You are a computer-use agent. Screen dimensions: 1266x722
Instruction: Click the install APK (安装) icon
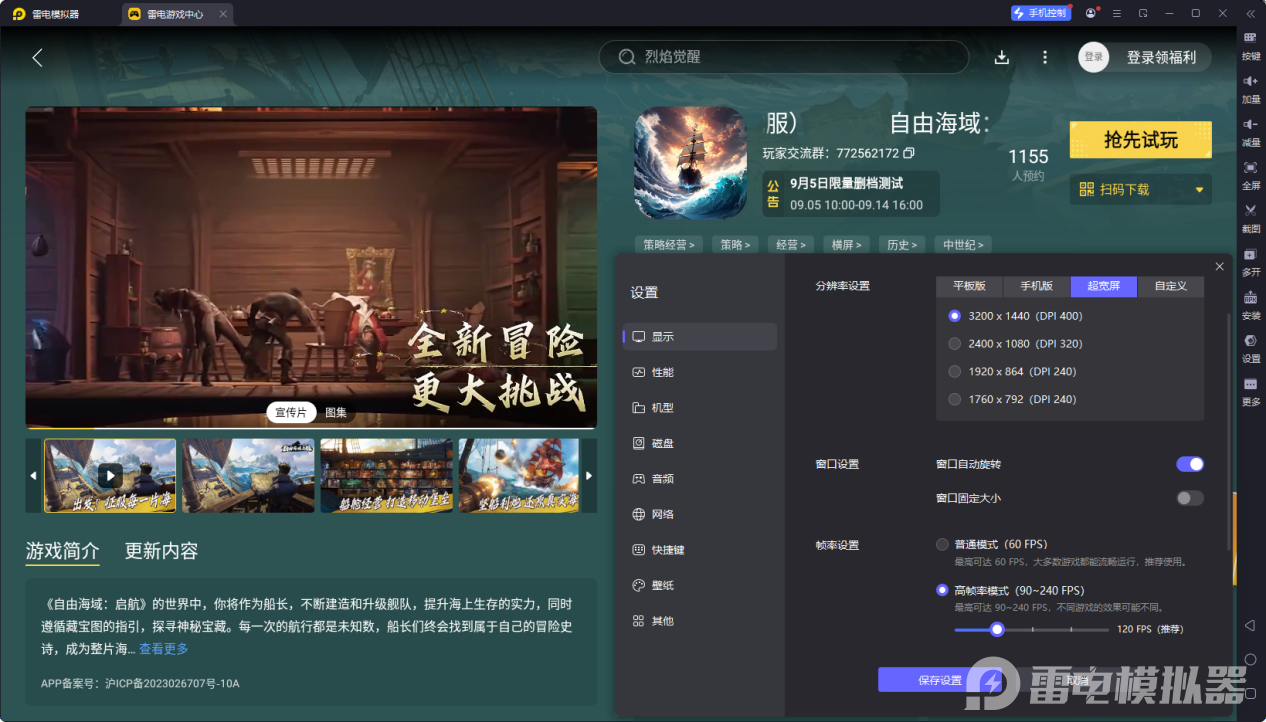[1250, 303]
